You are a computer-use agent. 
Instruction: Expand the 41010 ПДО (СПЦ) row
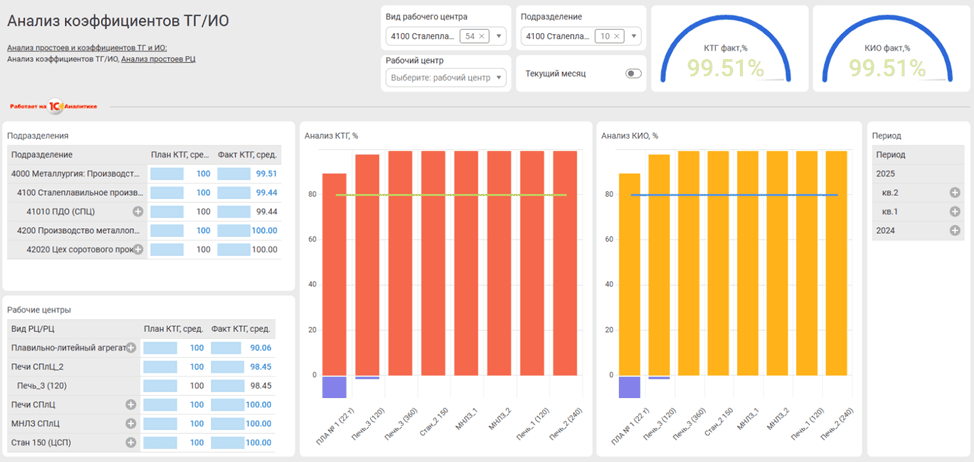(x=138, y=212)
